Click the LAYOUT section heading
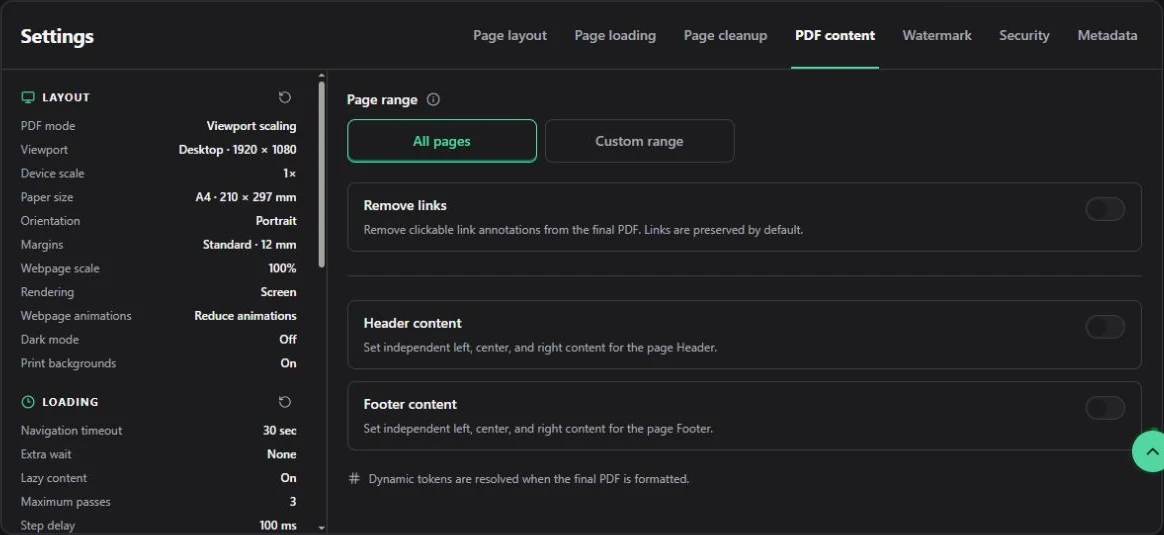The image size is (1164, 535). click(x=66, y=97)
